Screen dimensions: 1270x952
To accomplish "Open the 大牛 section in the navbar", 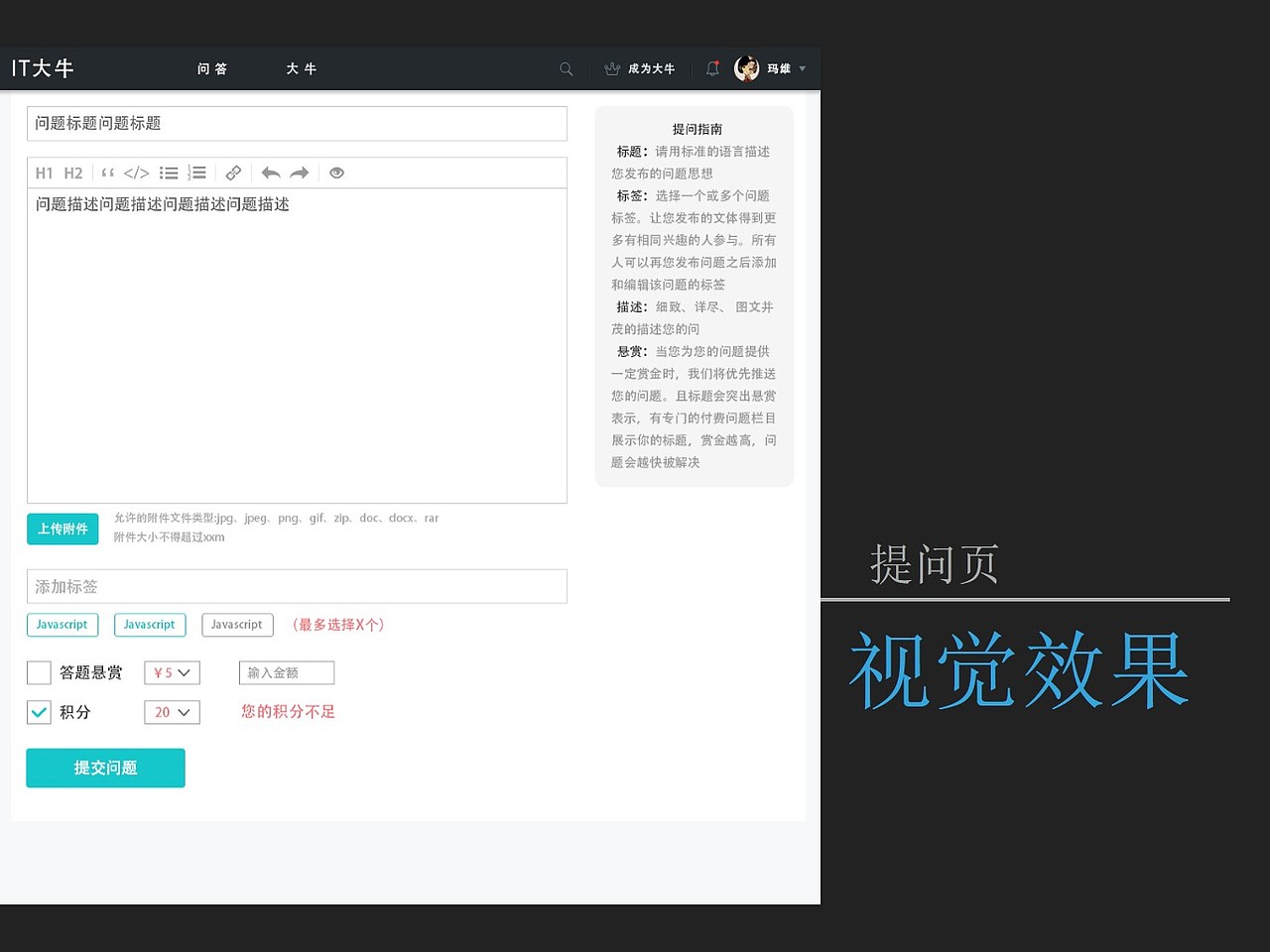I will 300,68.
